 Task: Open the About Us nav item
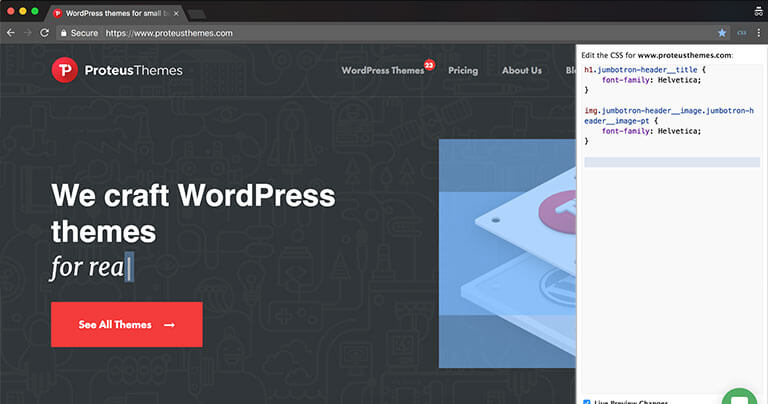pos(522,71)
